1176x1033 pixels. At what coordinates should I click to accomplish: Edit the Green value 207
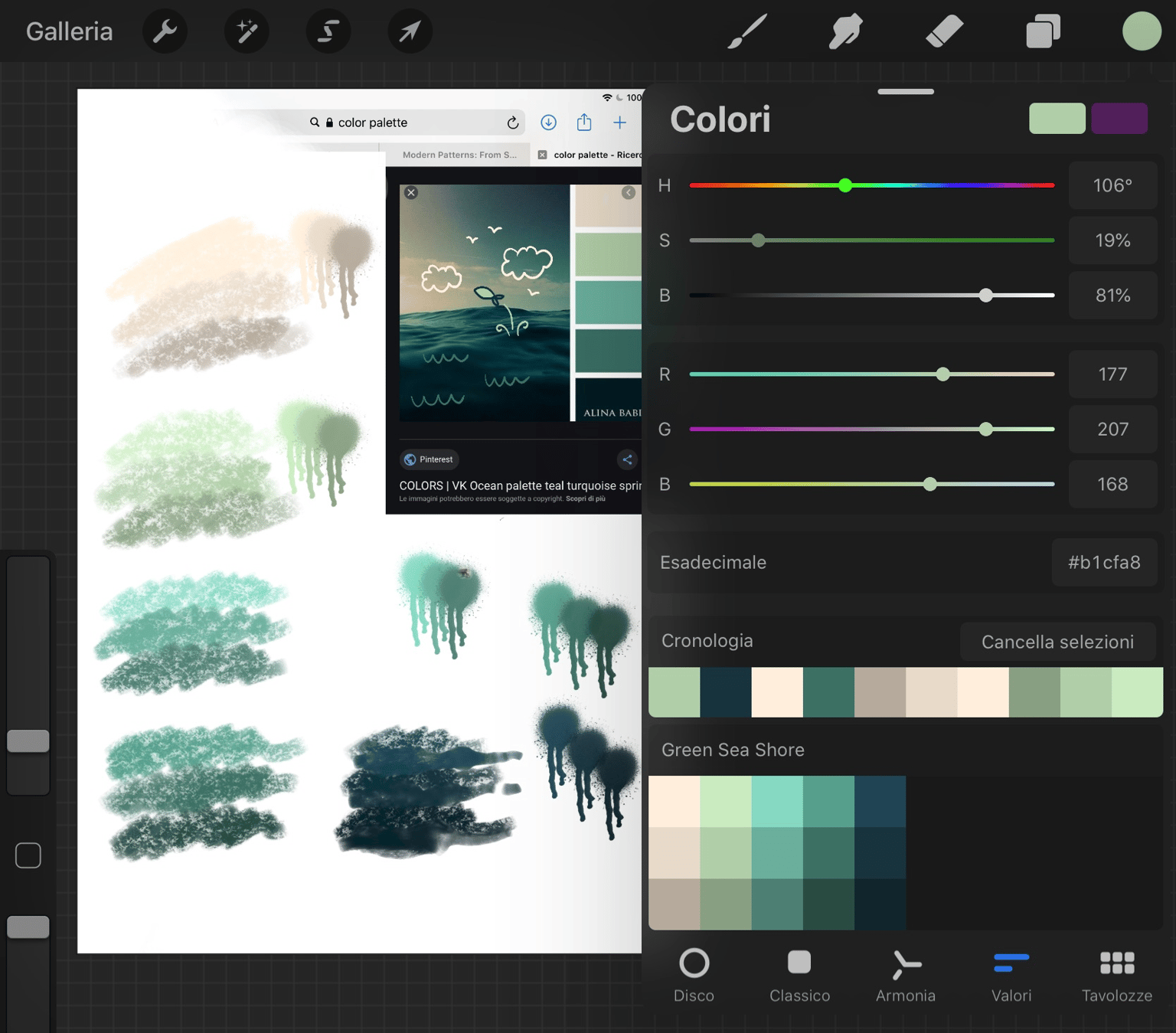1112,430
